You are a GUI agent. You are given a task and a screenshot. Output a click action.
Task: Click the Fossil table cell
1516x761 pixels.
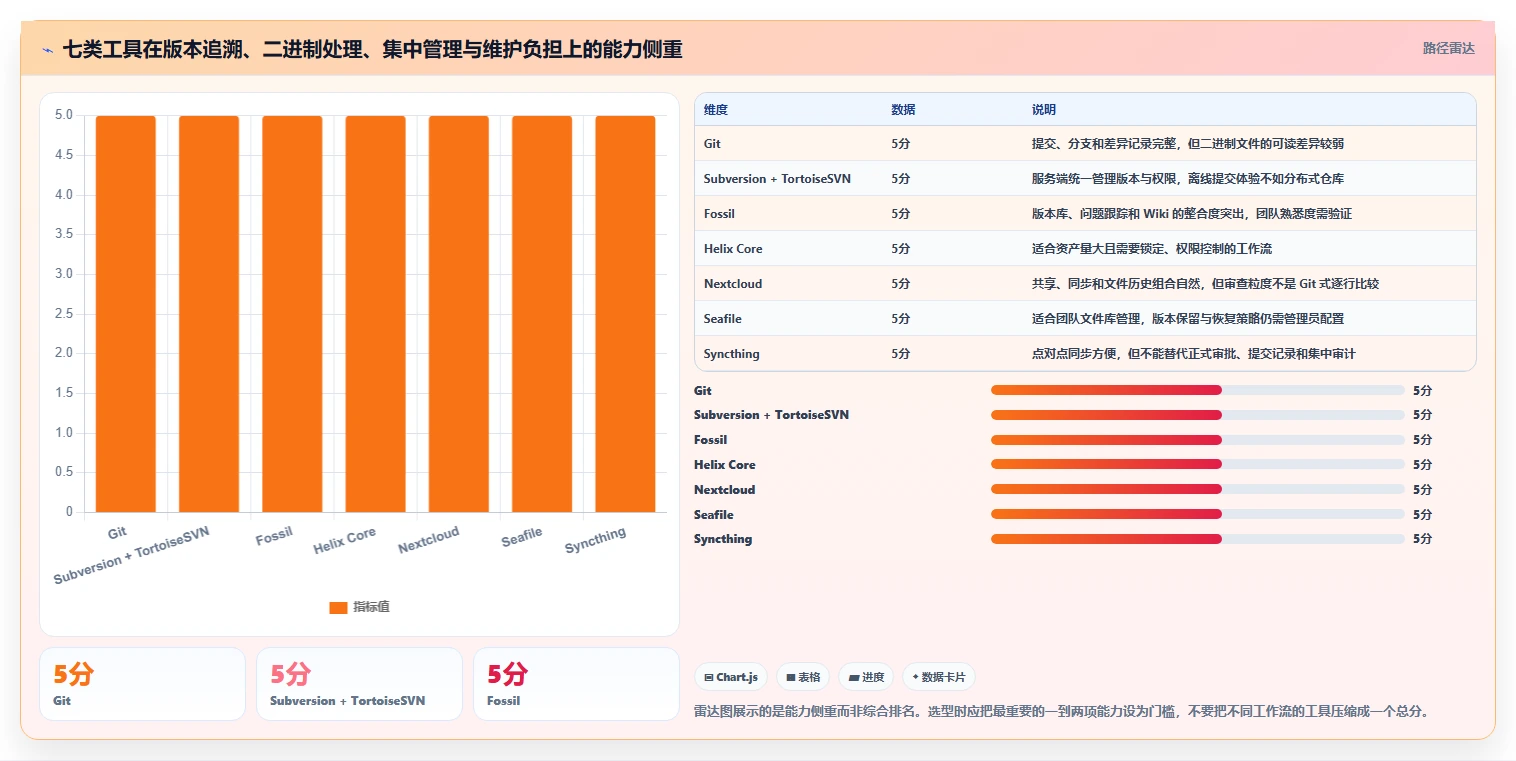pos(719,214)
